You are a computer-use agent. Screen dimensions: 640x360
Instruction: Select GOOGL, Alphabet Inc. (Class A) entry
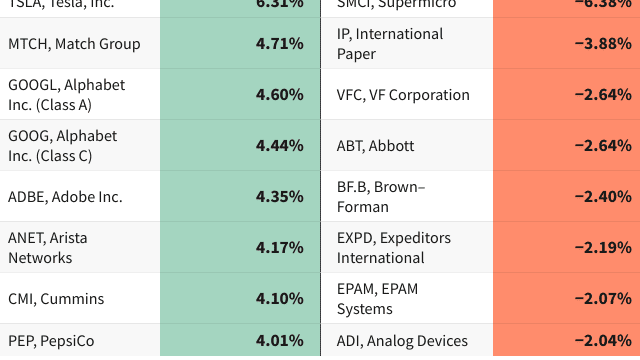coord(67,95)
